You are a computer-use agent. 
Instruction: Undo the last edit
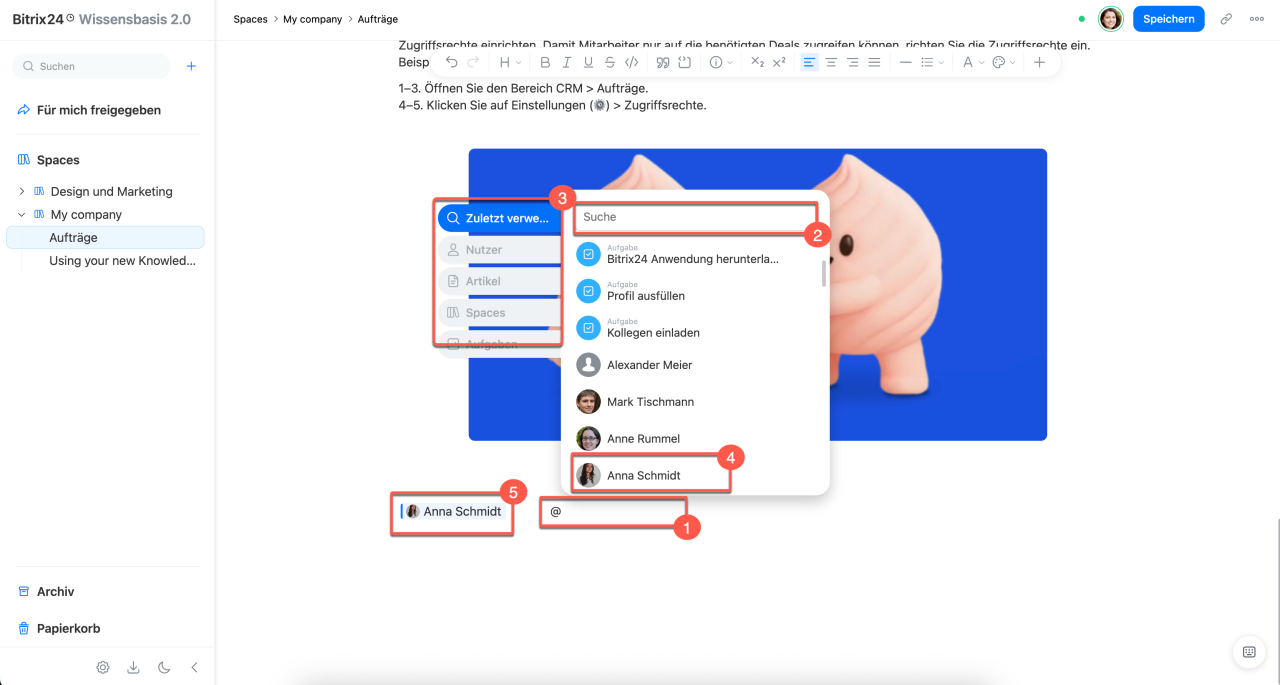(452, 62)
